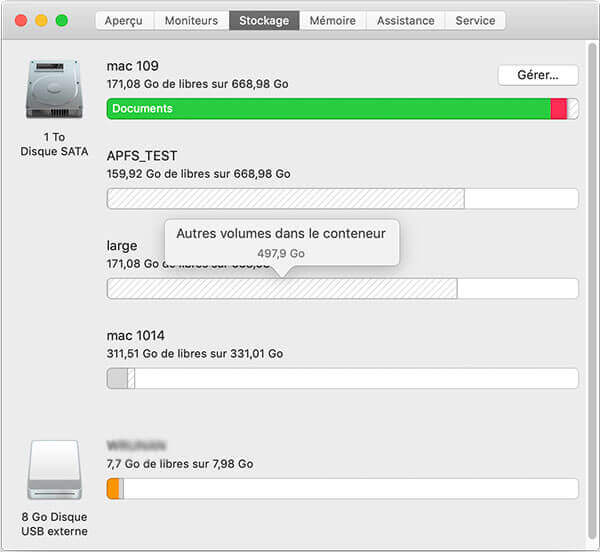Go to the Assistance tab
The image size is (600, 552).
406,21
